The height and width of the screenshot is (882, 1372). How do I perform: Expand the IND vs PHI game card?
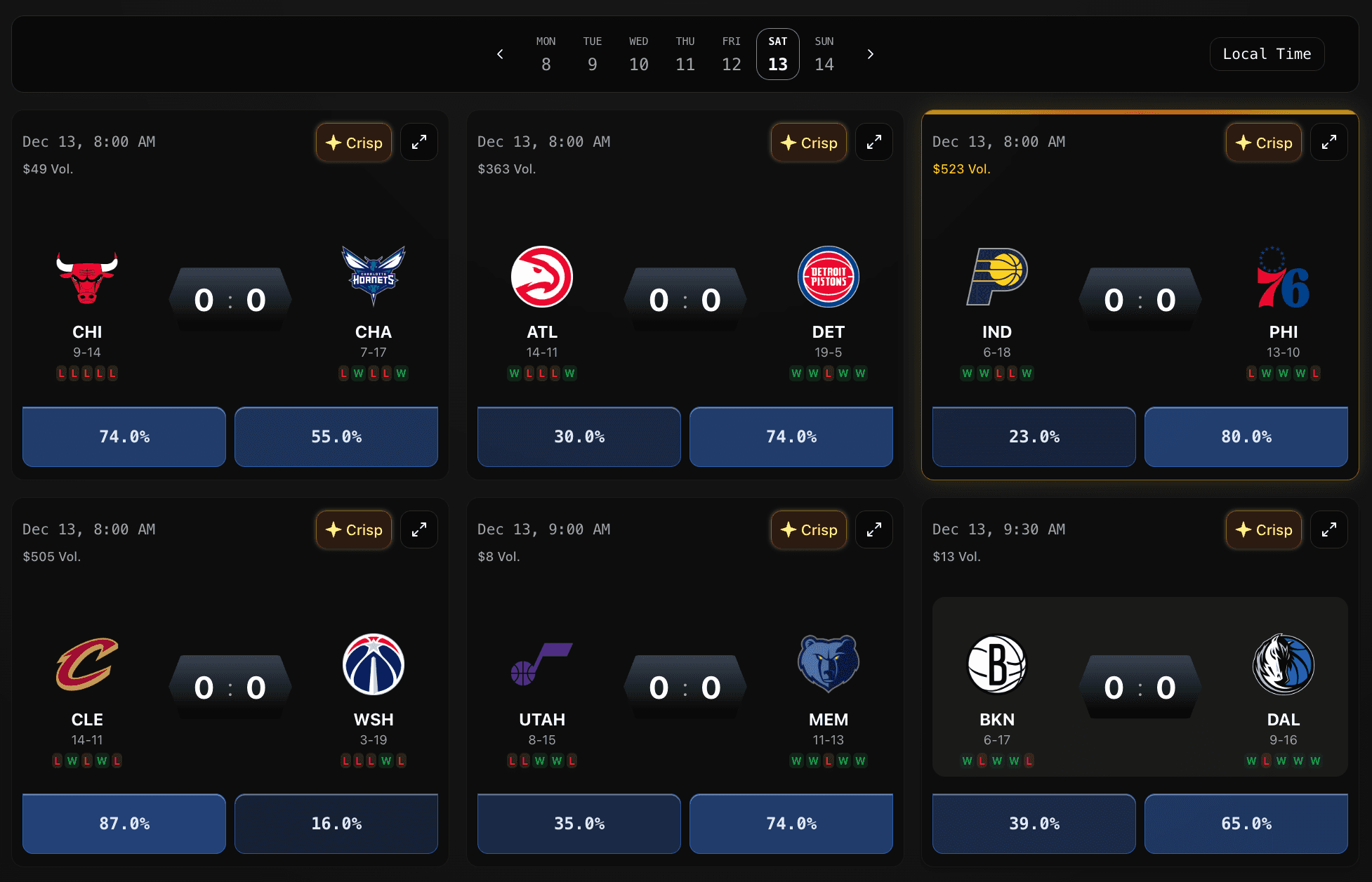(1329, 143)
